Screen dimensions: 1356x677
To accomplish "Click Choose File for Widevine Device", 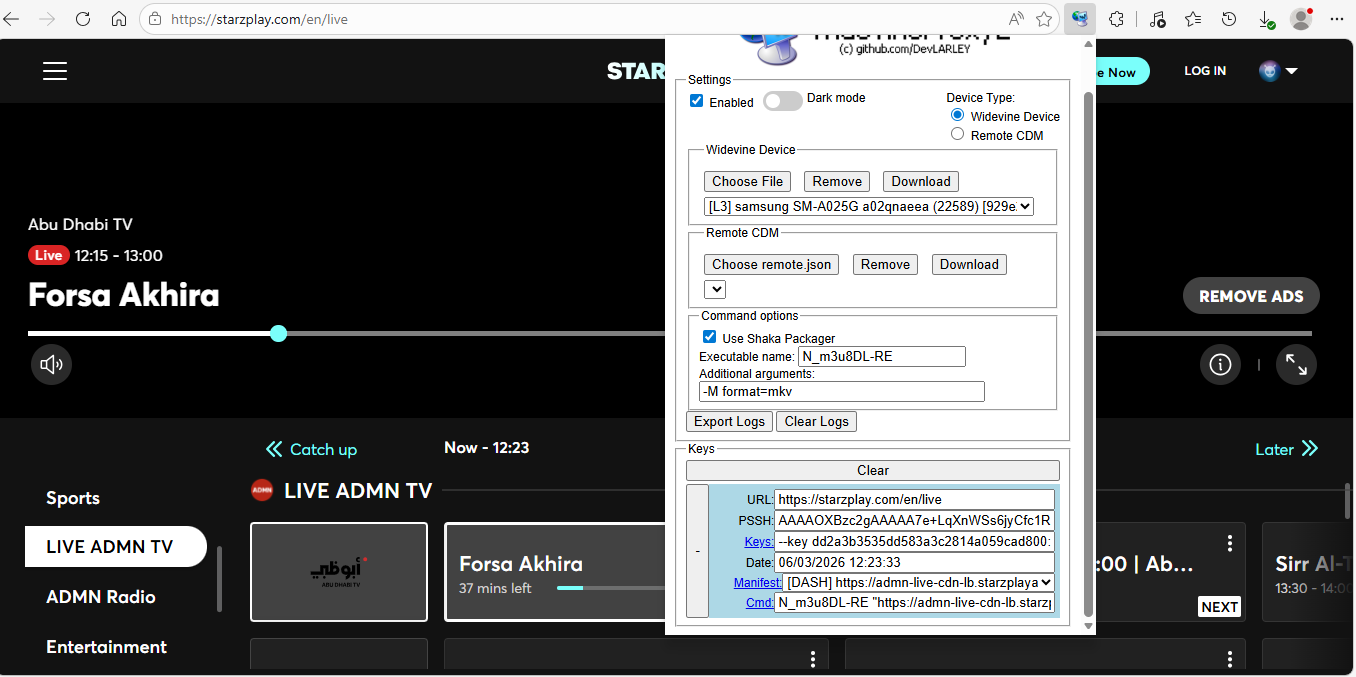I will pos(748,181).
